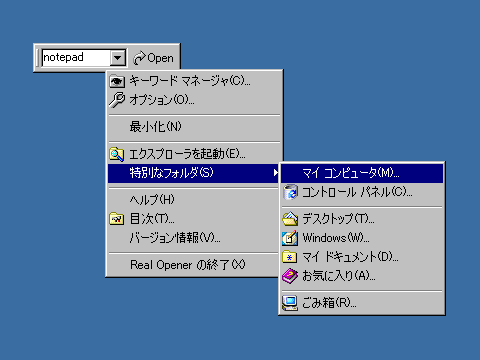480x360 pixels.
Task: Open the keyword dropdown arrow
Action: tap(117, 58)
